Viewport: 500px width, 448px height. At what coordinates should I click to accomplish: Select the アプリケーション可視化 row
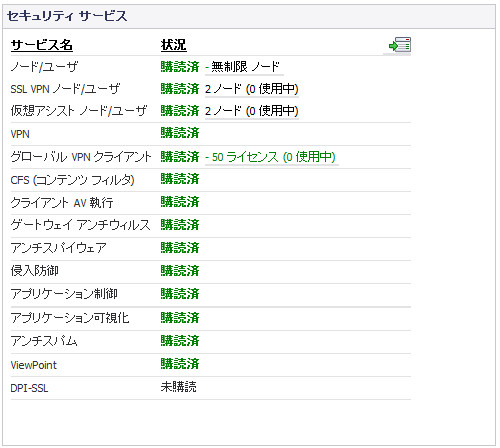(211, 318)
